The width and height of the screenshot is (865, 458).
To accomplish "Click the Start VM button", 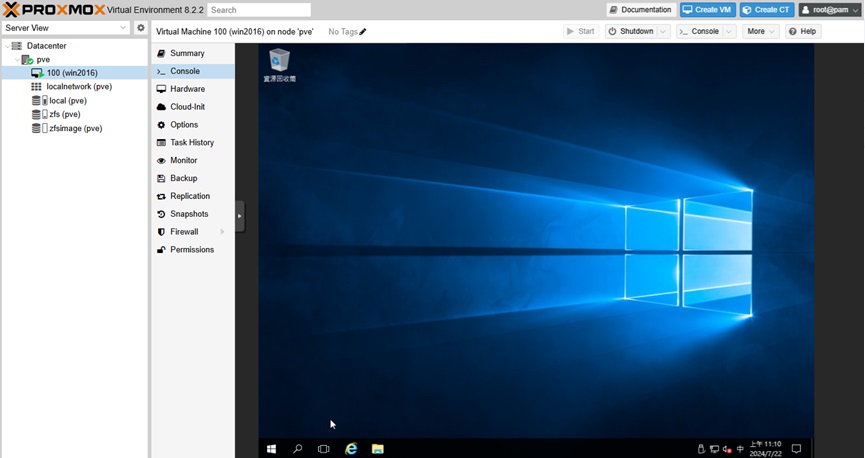I will [581, 31].
